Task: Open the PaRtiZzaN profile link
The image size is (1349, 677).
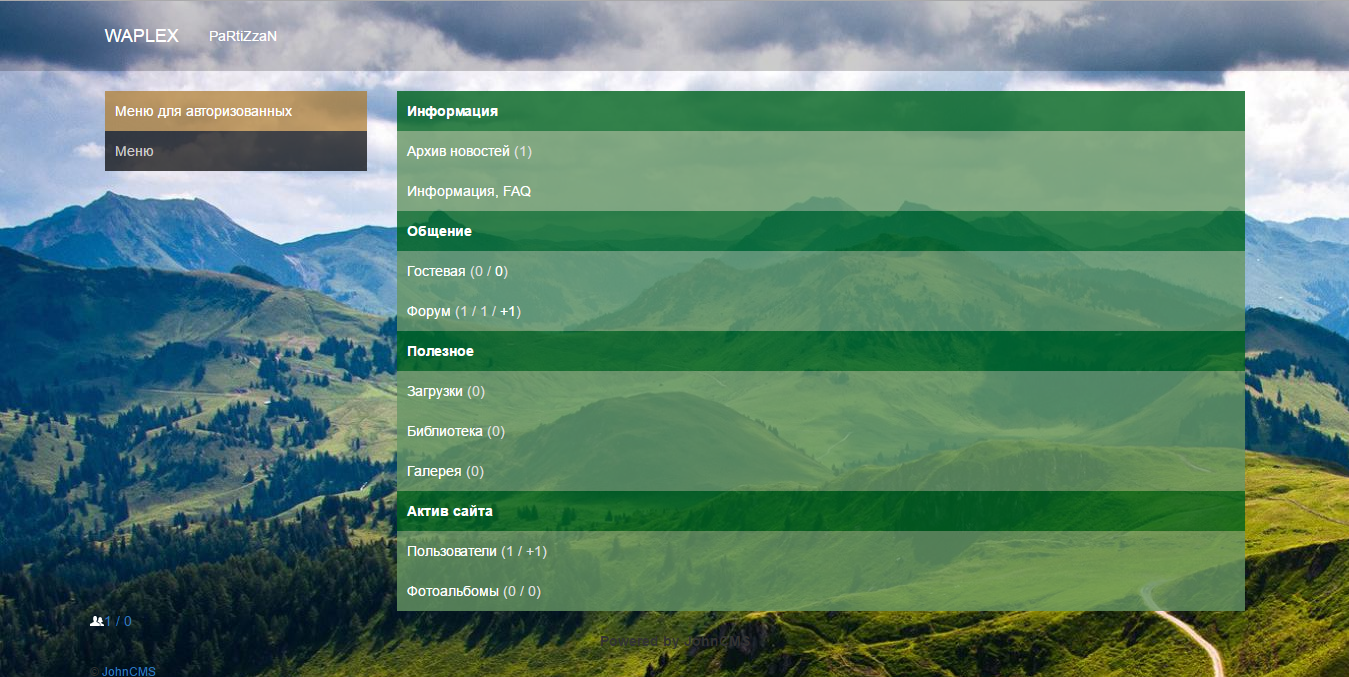Action: click(x=242, y=36)
